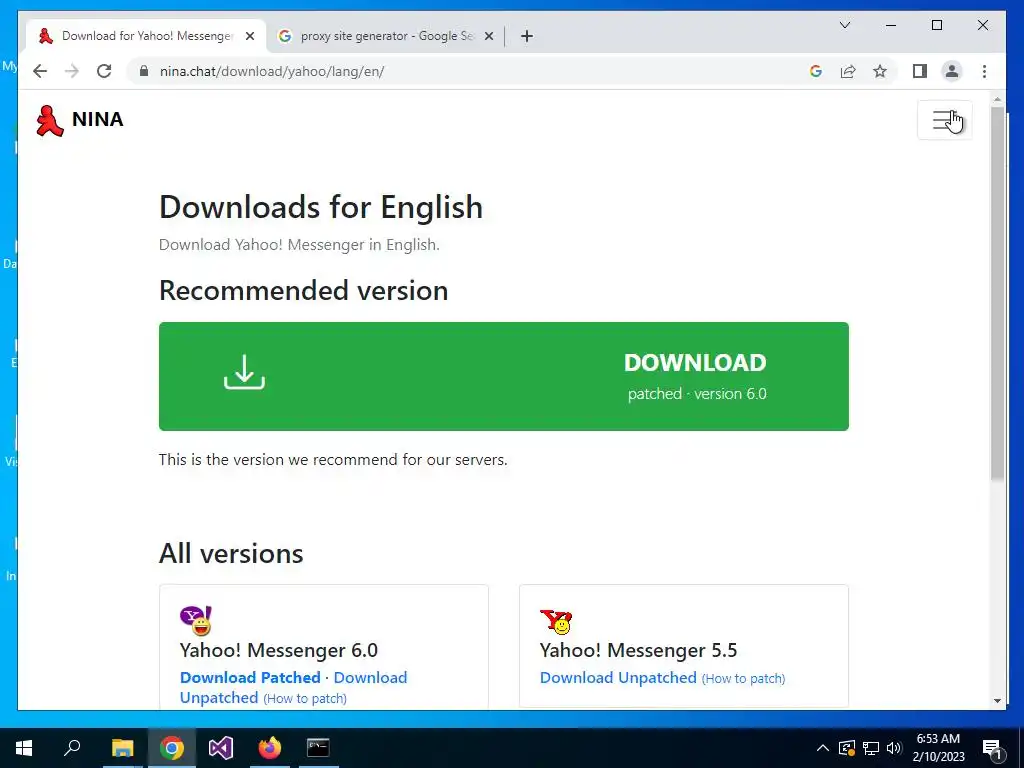Open Visual Studio from the taskbar
1024x768 pixels.
pos(221,748)
